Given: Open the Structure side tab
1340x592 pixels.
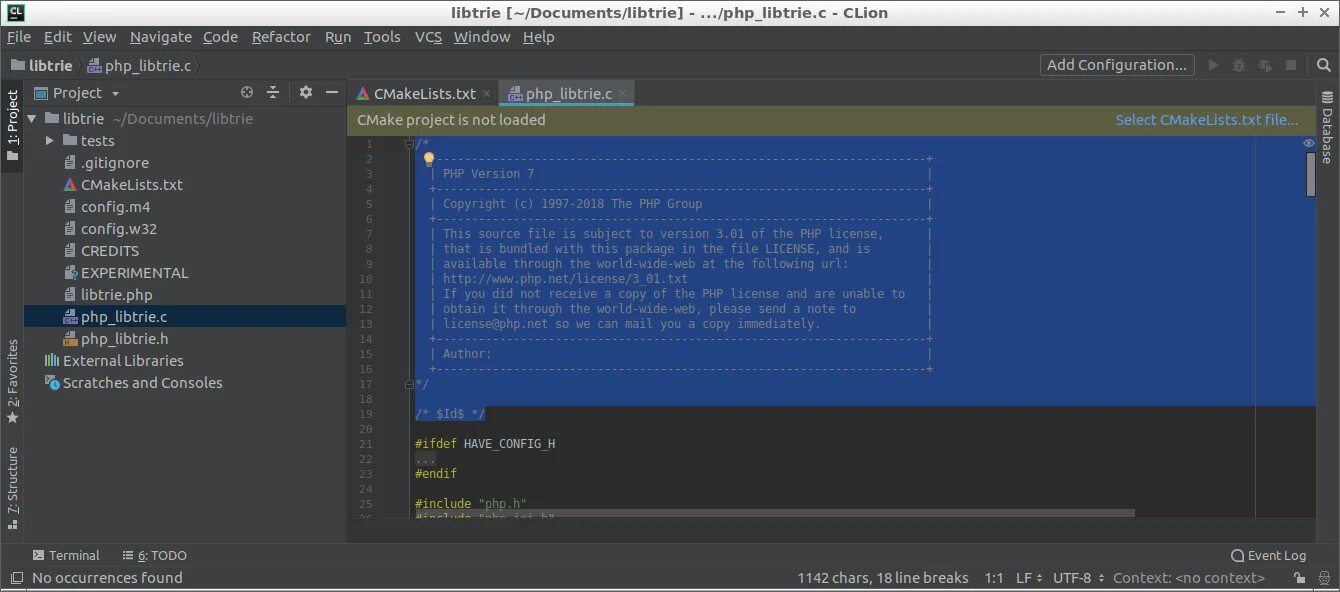Looking at the screenshot, I should coord(12,487).
